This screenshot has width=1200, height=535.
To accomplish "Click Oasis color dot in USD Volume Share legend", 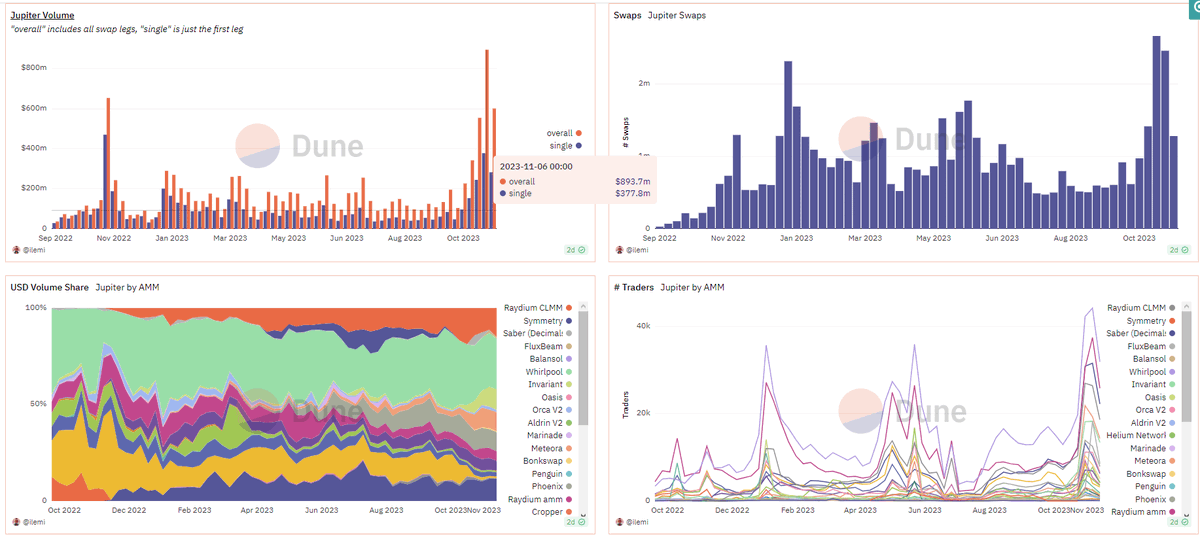I will [x=568, y=397].
